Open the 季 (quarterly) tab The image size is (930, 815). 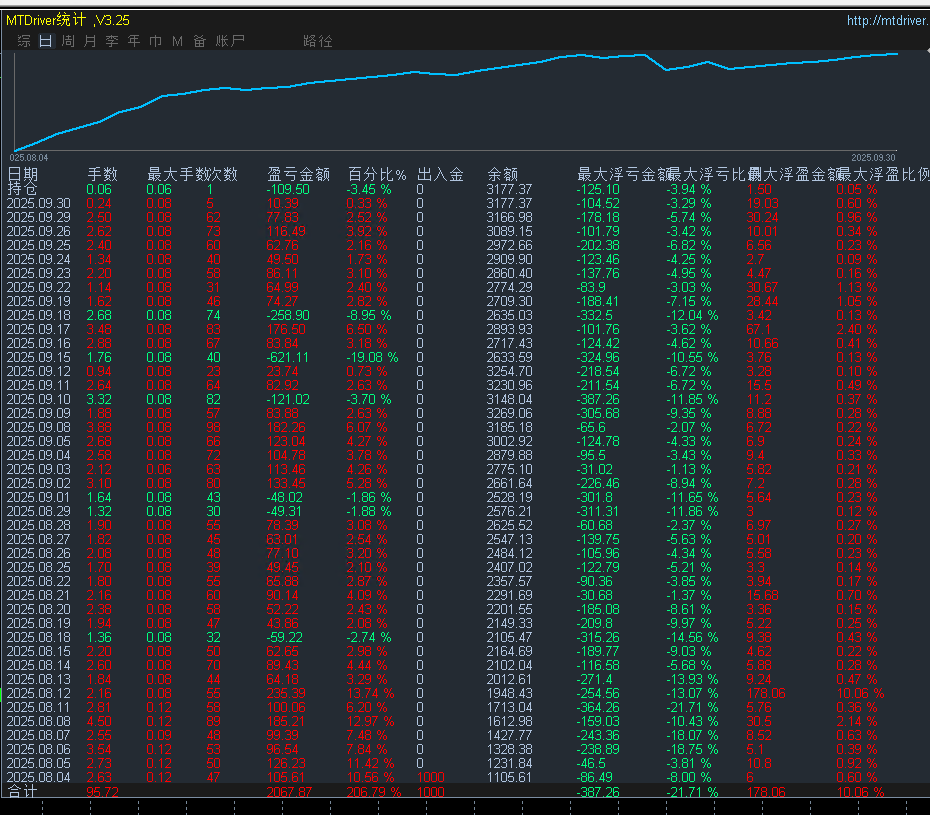coord(112,41)
